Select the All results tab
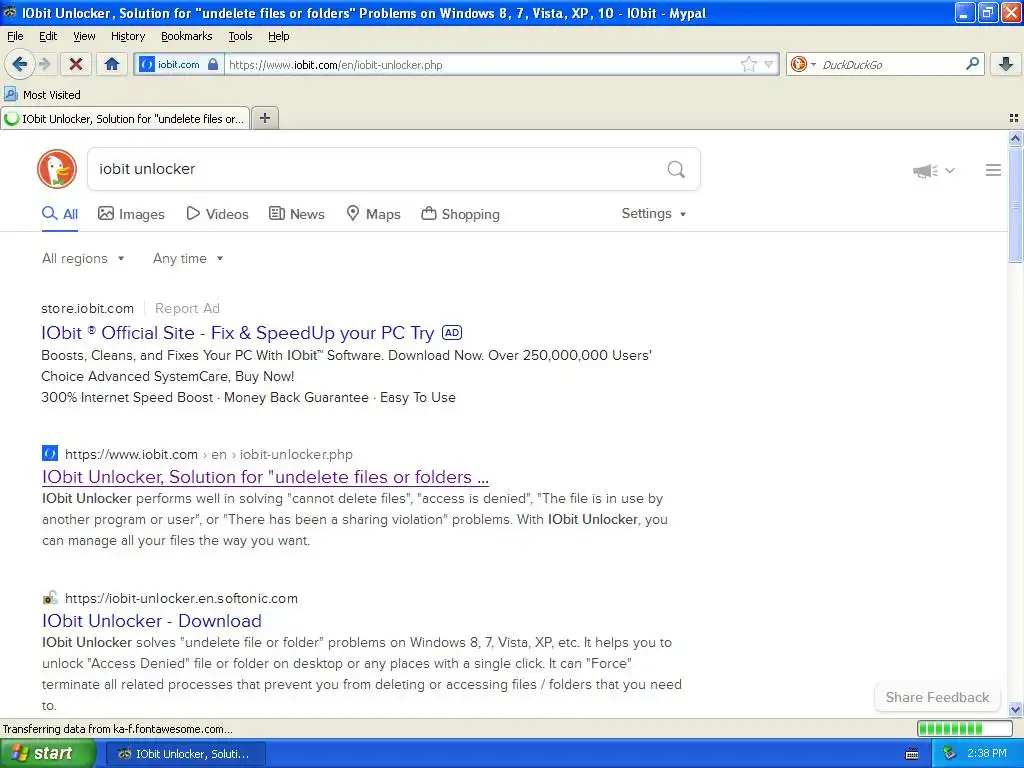Screen dimensions: 1024x768 click(60, 214)
